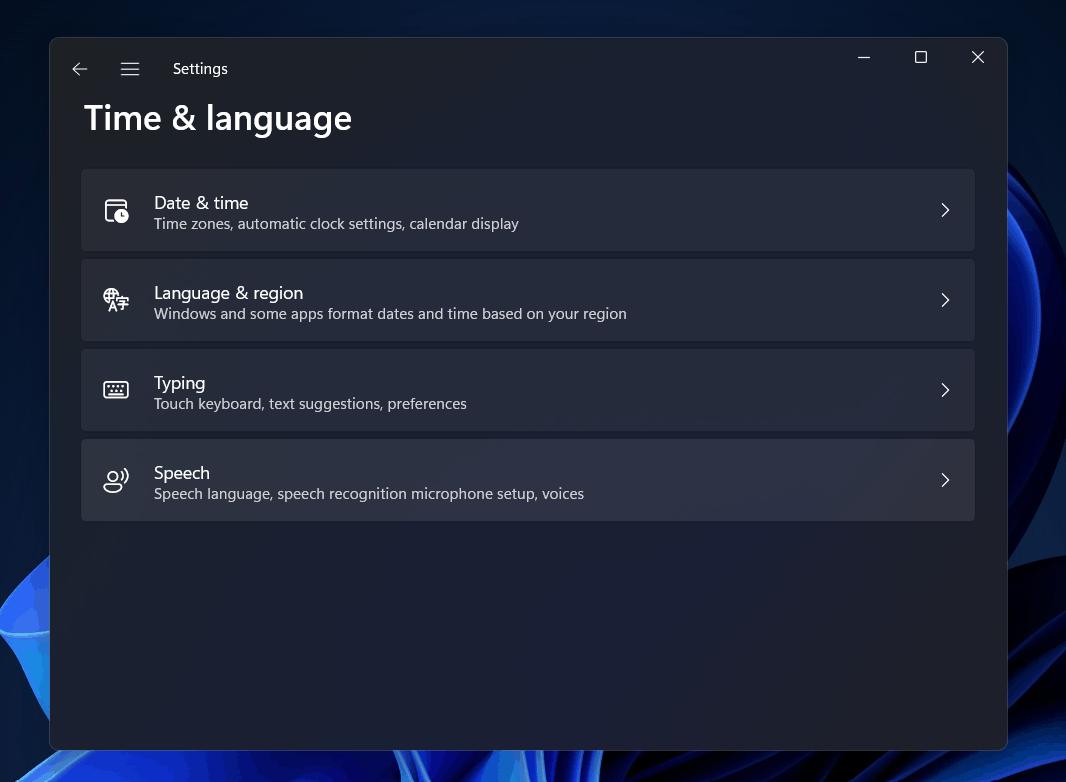
Task: Expand the Language & region chevron
Action: [945, 300]
